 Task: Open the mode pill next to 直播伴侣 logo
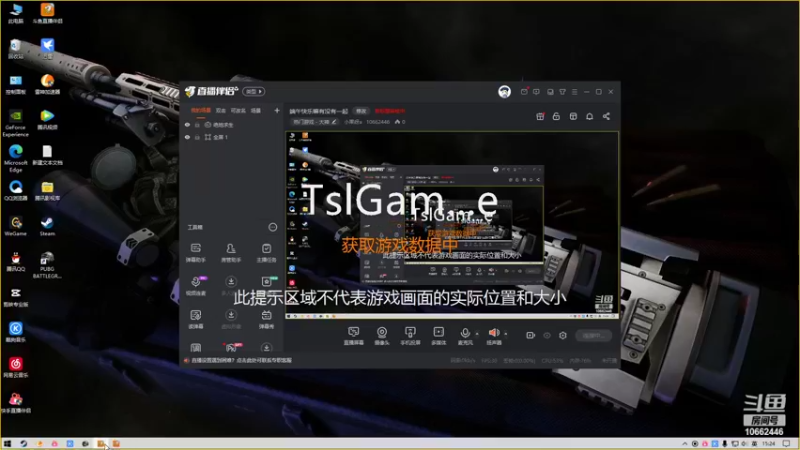254,91
